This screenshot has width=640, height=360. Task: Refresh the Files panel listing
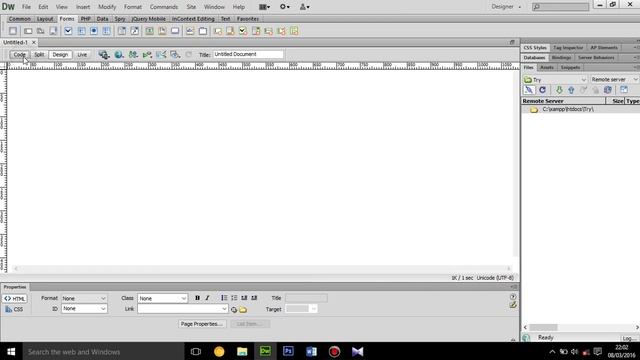542,90
